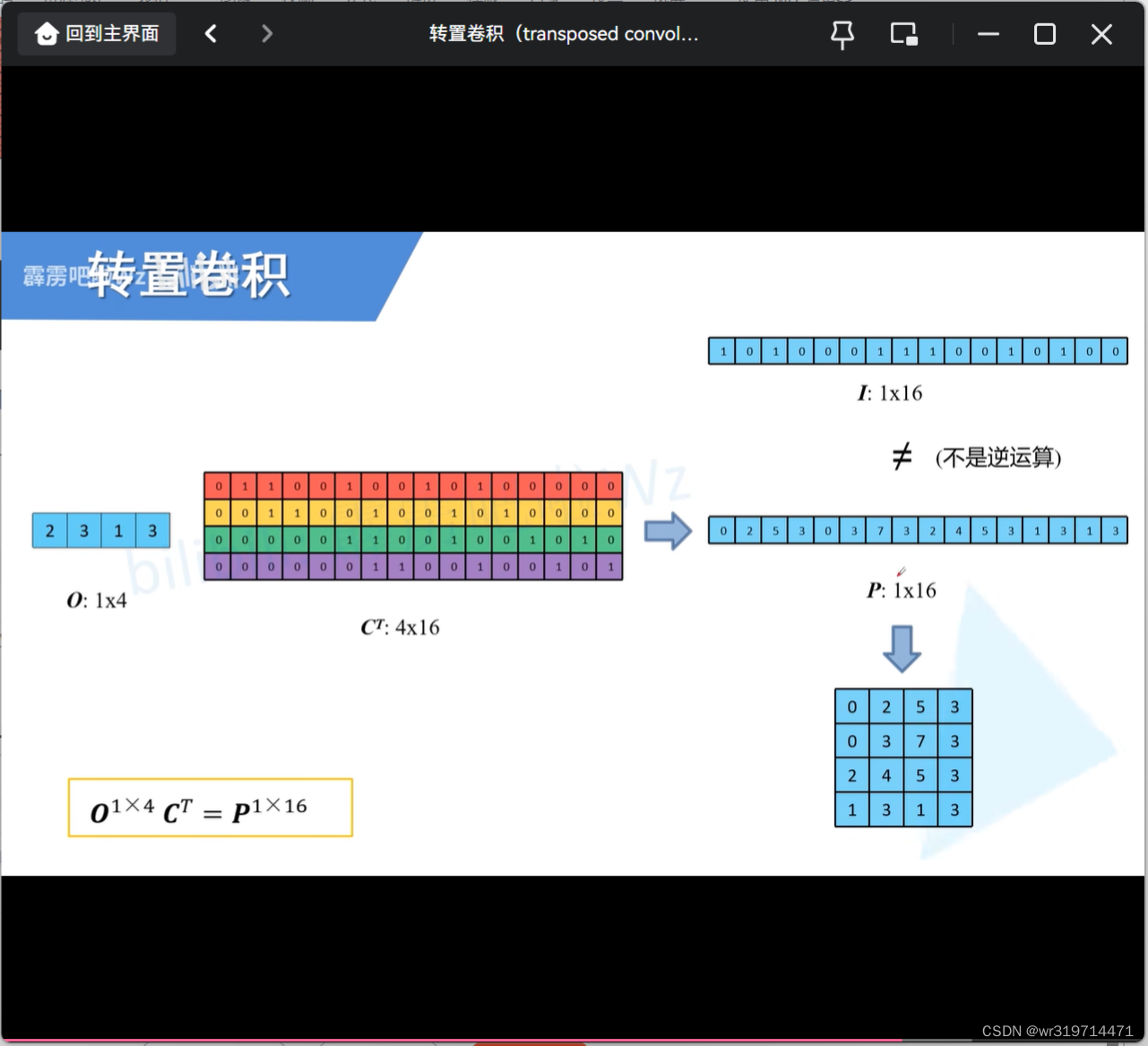Open the mini player icon
The width and height of the screenshot is (1148, 1046).
tap(903, 33)
